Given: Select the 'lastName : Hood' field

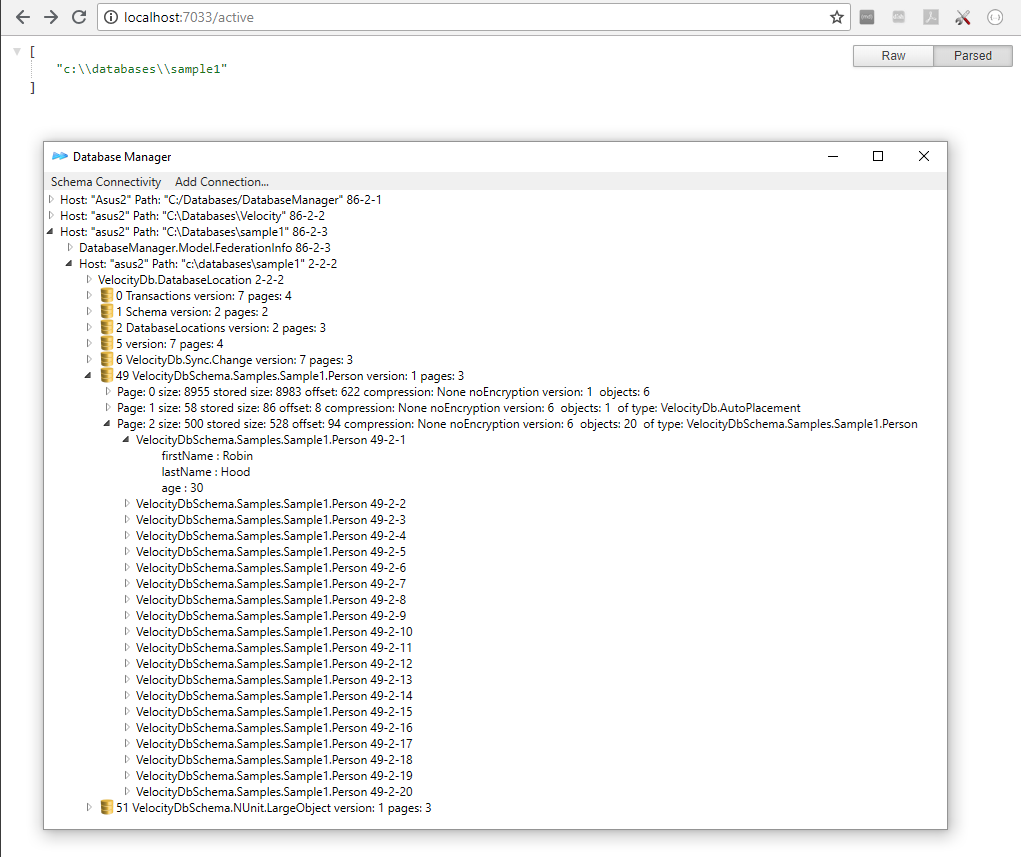Looking at the screenshot, I should (x=206, y=471).
